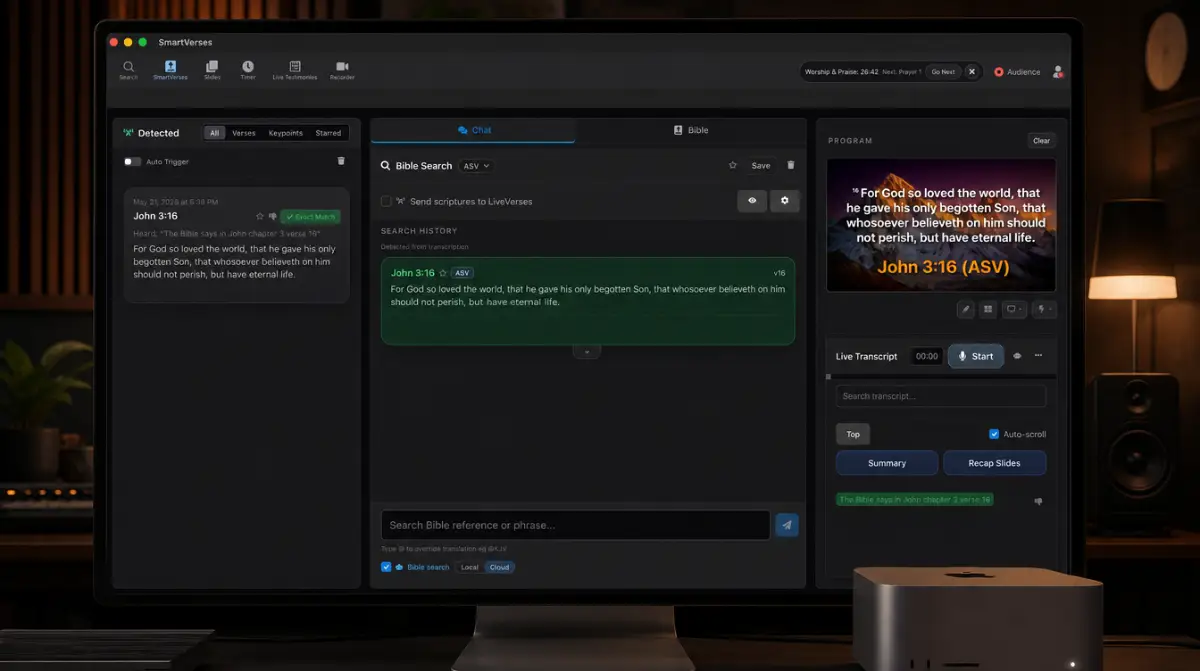Dismiss the Worship & Praise timer with X
This screenshot has width=1200, height=671.
pos(971,72)
